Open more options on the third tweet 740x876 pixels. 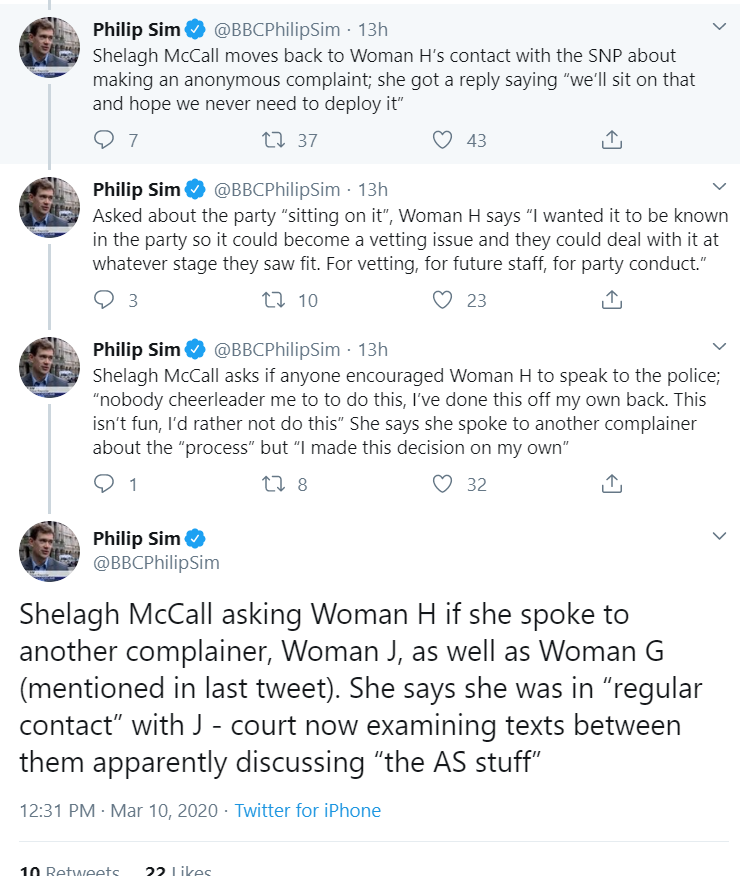tap(719, 346)
